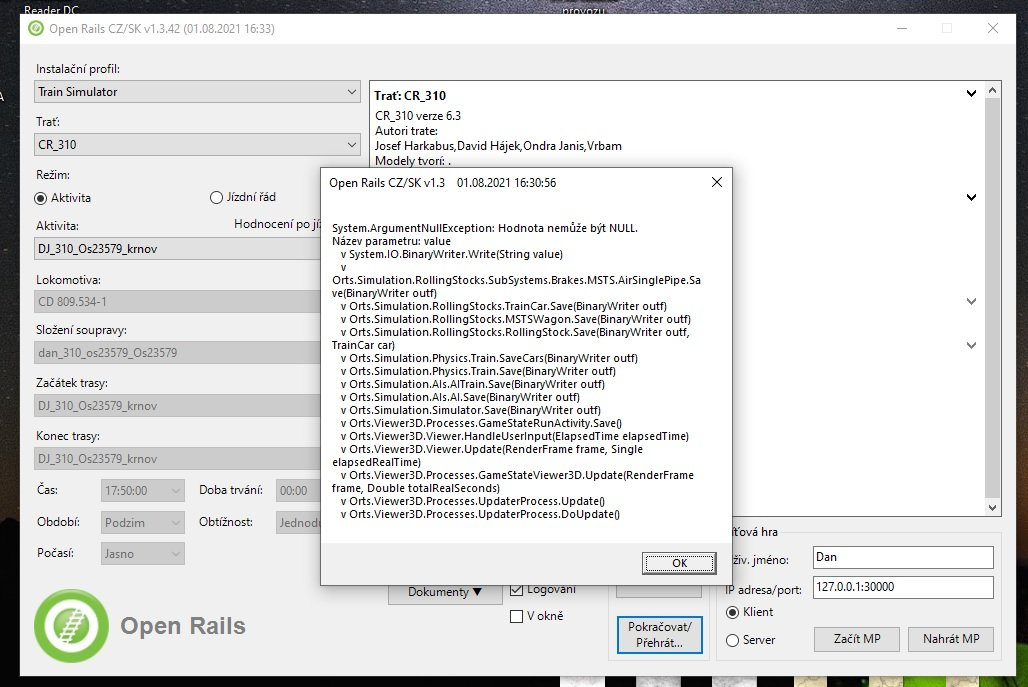Select the Klient radio button

click(x=732, y=612)
